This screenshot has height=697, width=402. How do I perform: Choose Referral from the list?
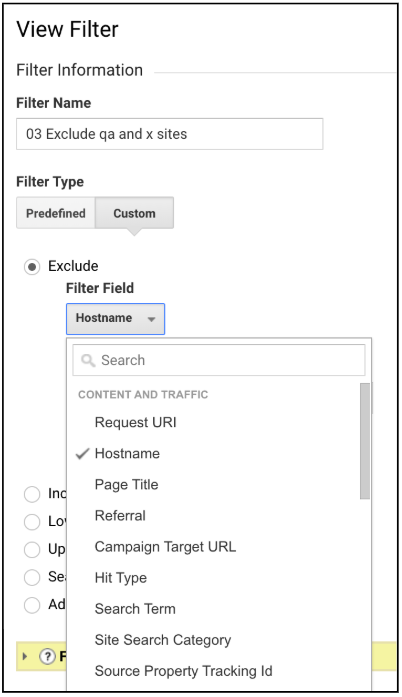click(x=120, y=516)
